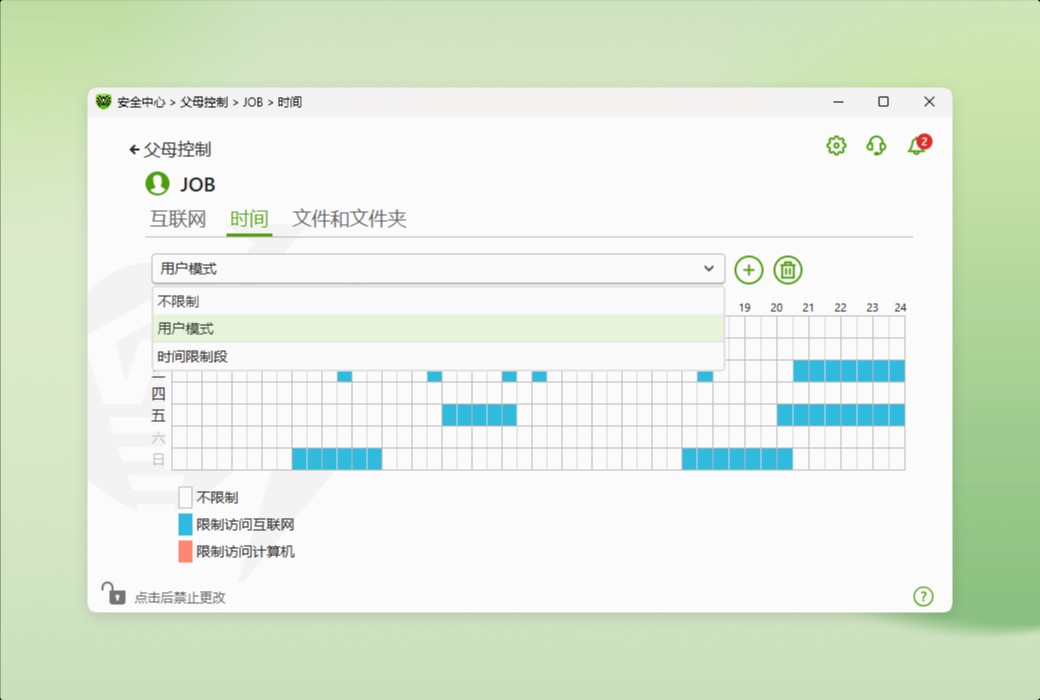This screenshot has height=700, width=1040.
Task: Collapse the 用户模式 combo box arrow
Action: (709, 269)
